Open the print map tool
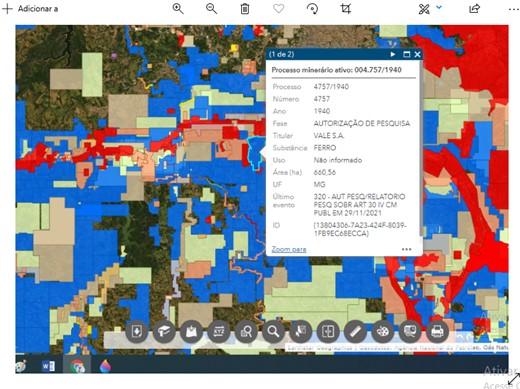520x389 pixels. [437, 331]
